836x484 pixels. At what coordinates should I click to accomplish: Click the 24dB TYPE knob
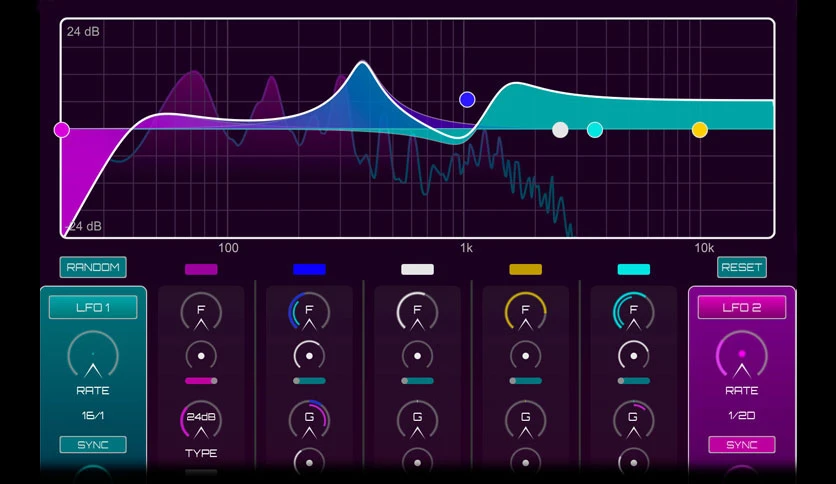pyautogui.click(x=201, y=420)
